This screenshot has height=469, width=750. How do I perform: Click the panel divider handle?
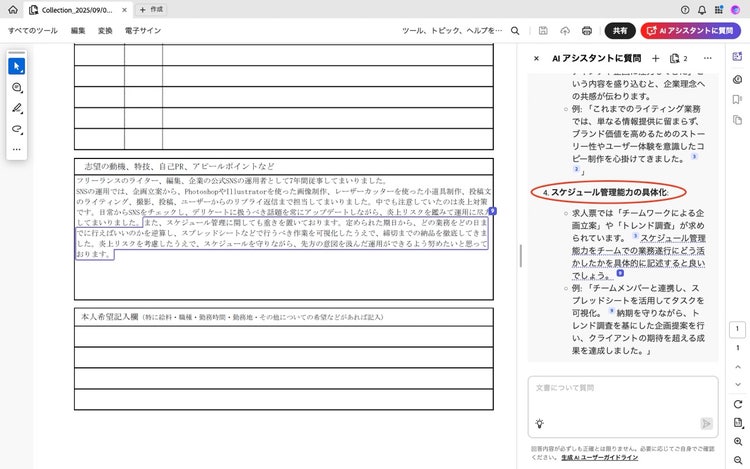(x=520, y=256)
